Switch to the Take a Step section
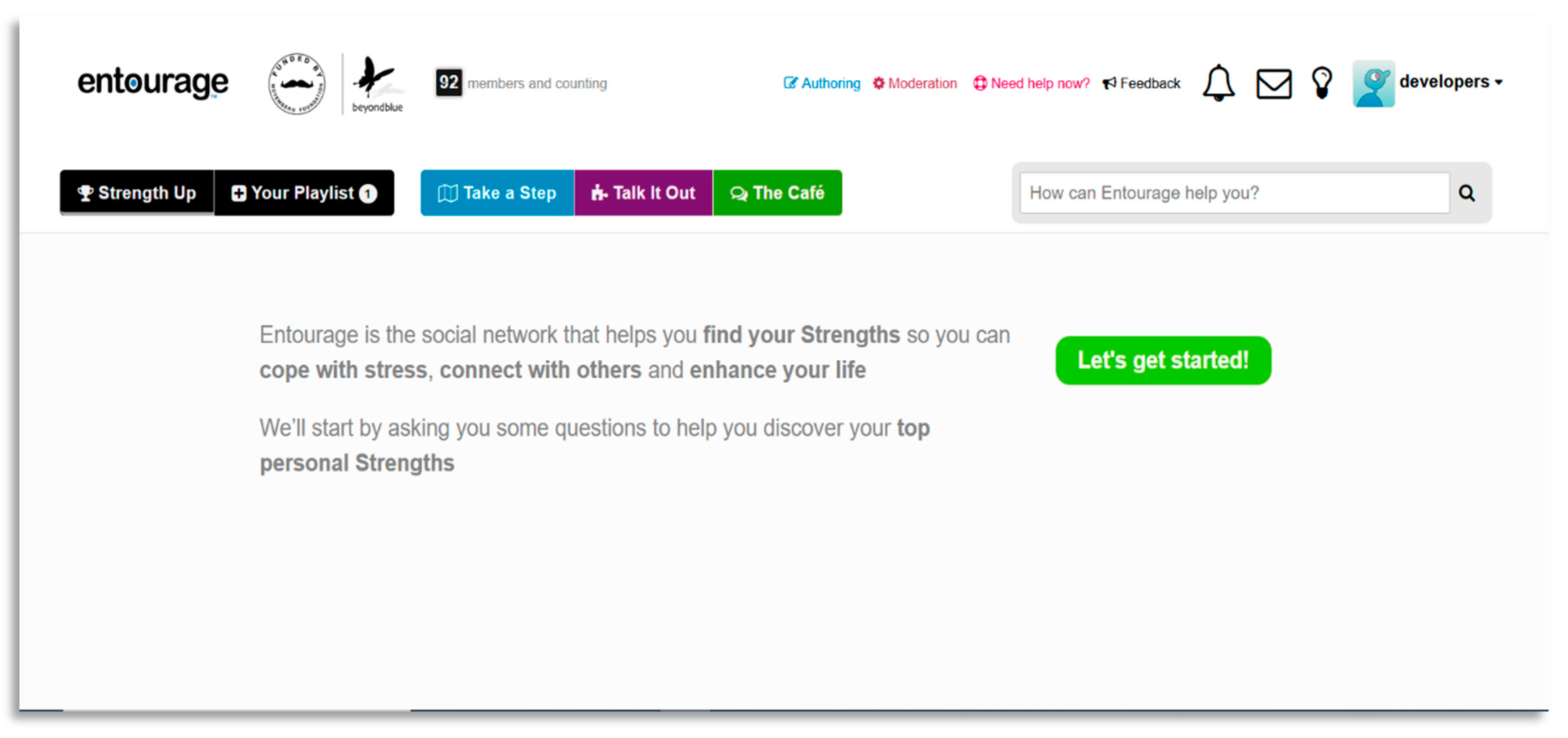 click(497, 193)
